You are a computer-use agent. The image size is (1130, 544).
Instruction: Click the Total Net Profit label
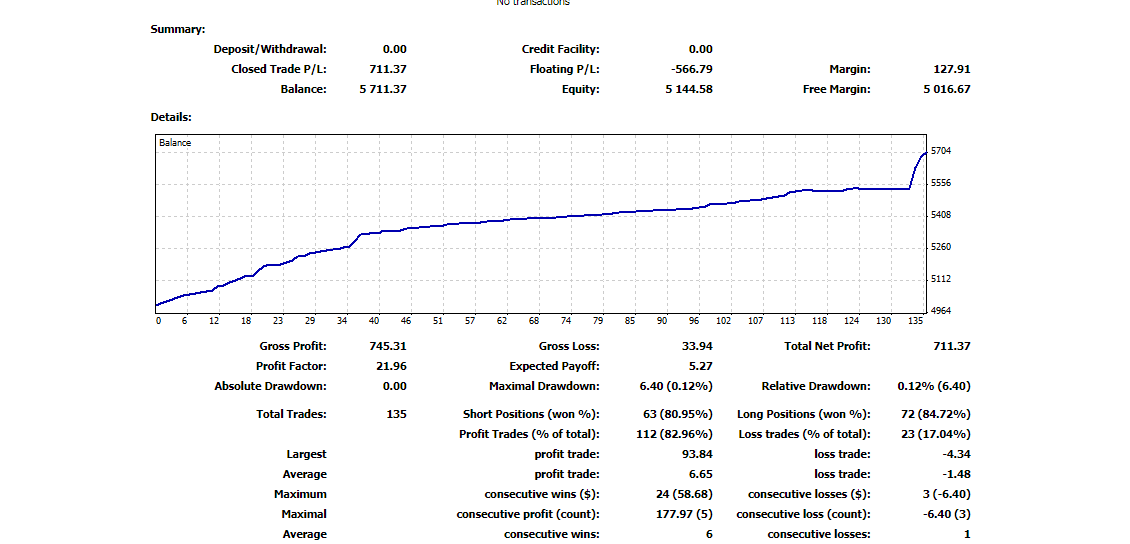click(827, 346)
